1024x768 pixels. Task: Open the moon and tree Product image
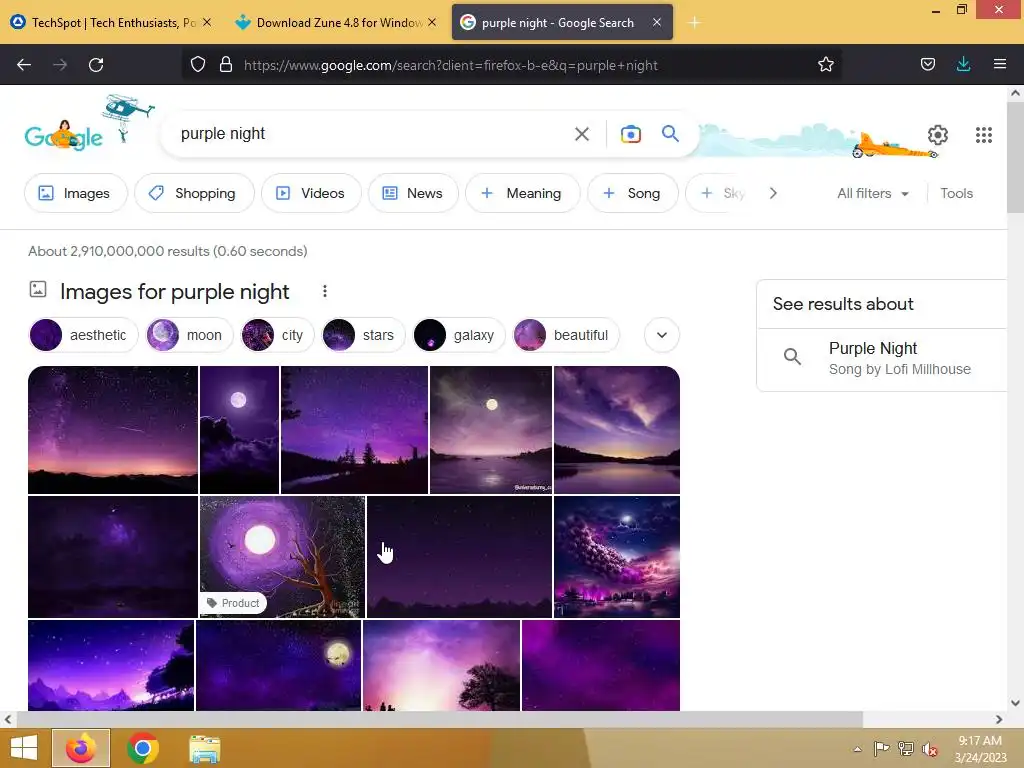click(x=282, y=557)
